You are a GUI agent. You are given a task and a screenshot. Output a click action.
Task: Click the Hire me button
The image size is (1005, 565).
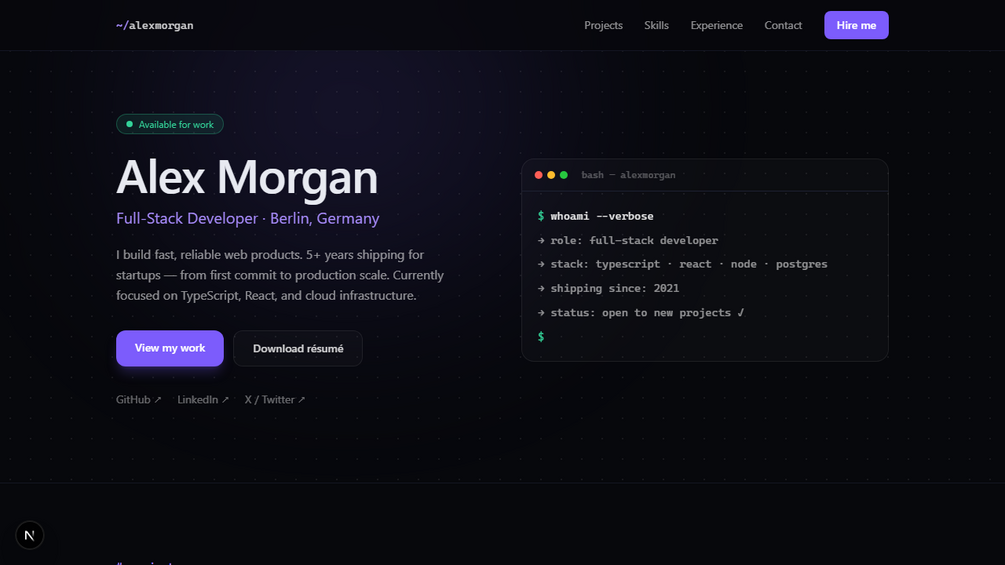pos(856,25)
